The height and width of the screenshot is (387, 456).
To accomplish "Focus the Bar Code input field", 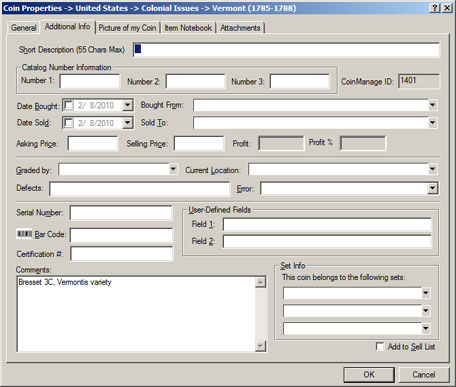I will 121,235.
